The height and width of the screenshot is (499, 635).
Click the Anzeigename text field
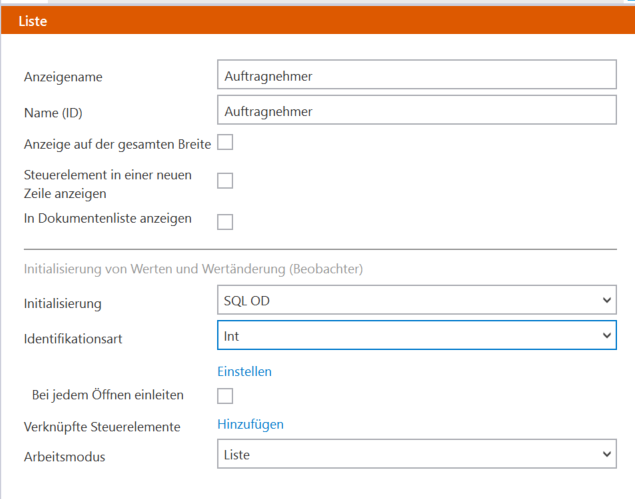[x=417, y=75]
